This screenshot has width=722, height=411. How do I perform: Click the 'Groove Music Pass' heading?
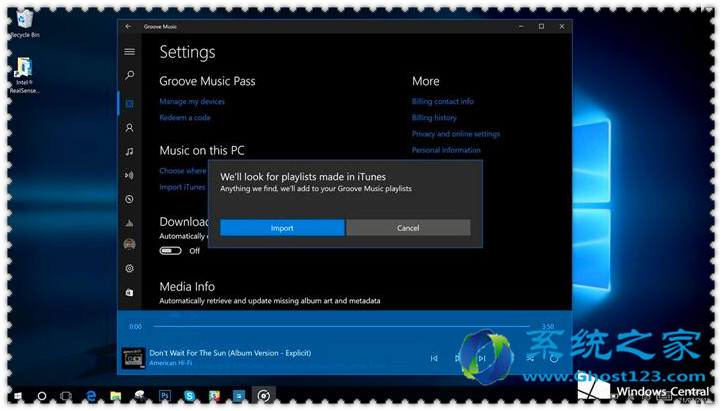click(x=207, y=81)
